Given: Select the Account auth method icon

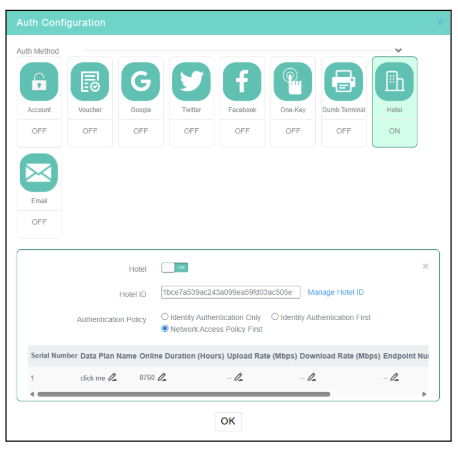Looking at the screenshot, I should point(39,82).
